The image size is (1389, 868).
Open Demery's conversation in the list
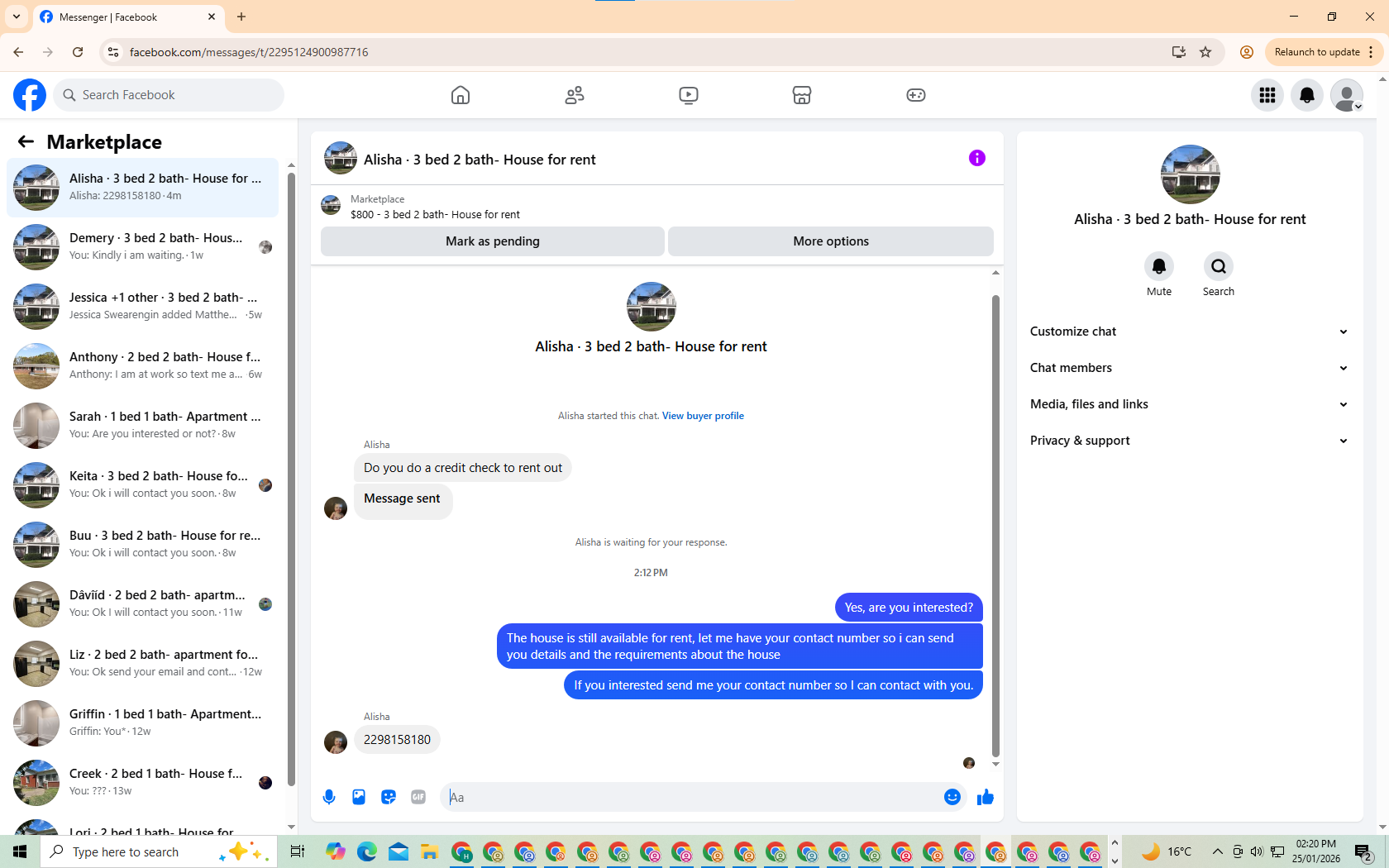click(143, 247)
